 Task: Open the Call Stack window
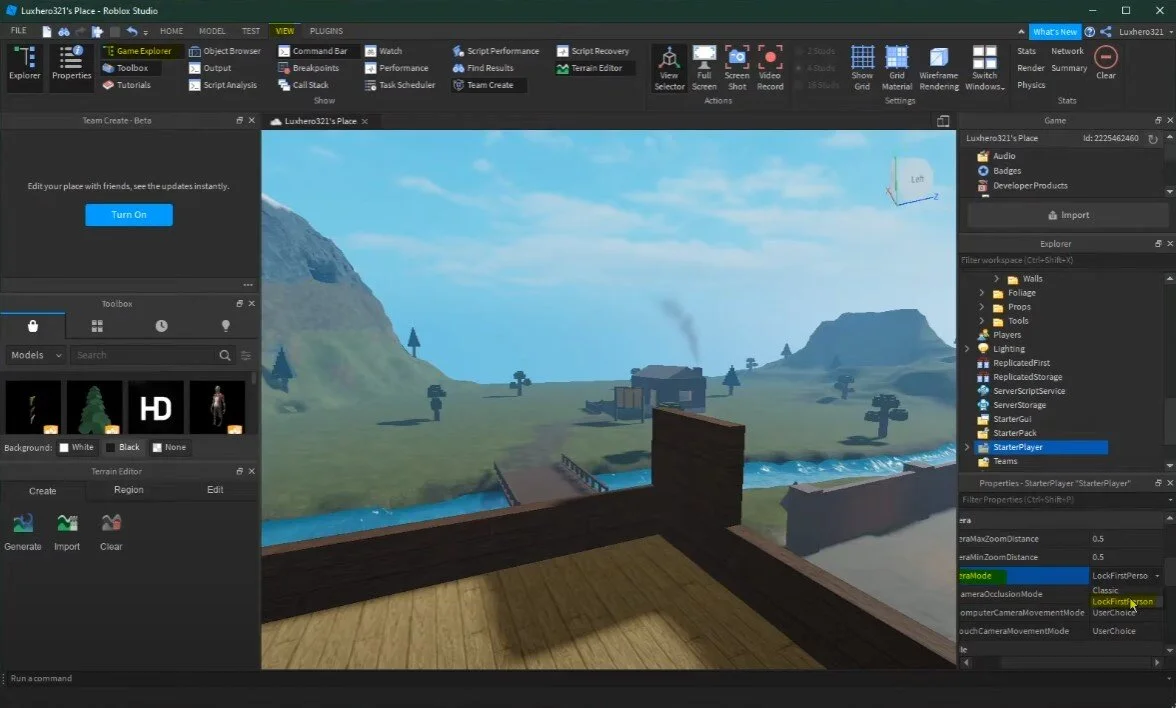(x=303, y=86)
